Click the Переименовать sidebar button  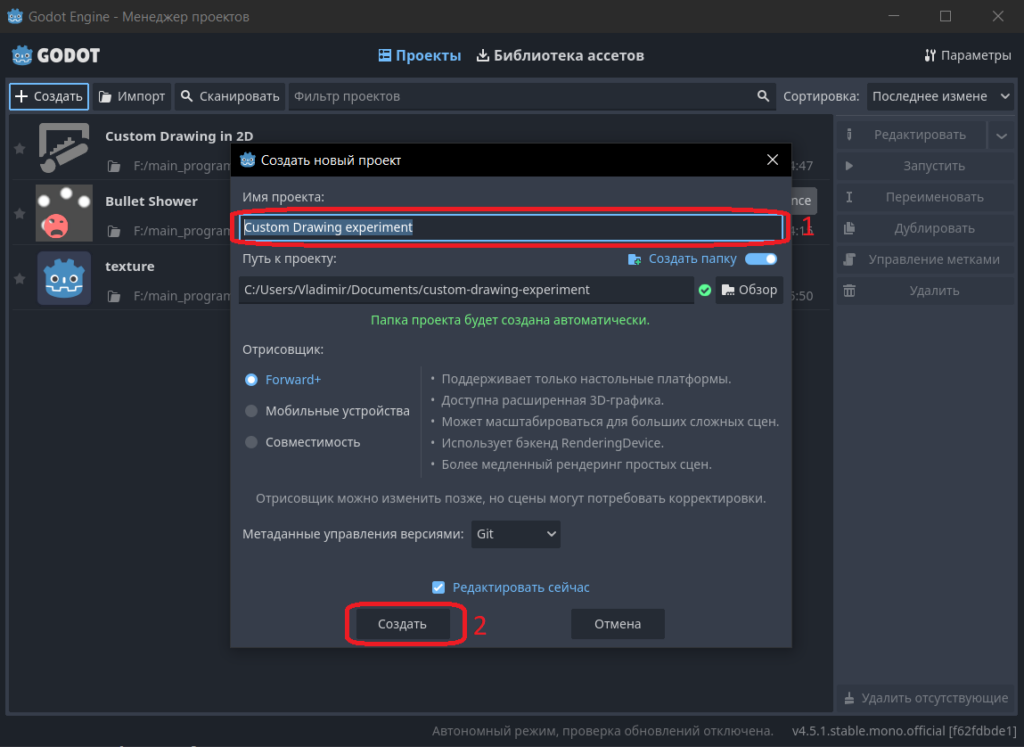[x=926, y=197]
